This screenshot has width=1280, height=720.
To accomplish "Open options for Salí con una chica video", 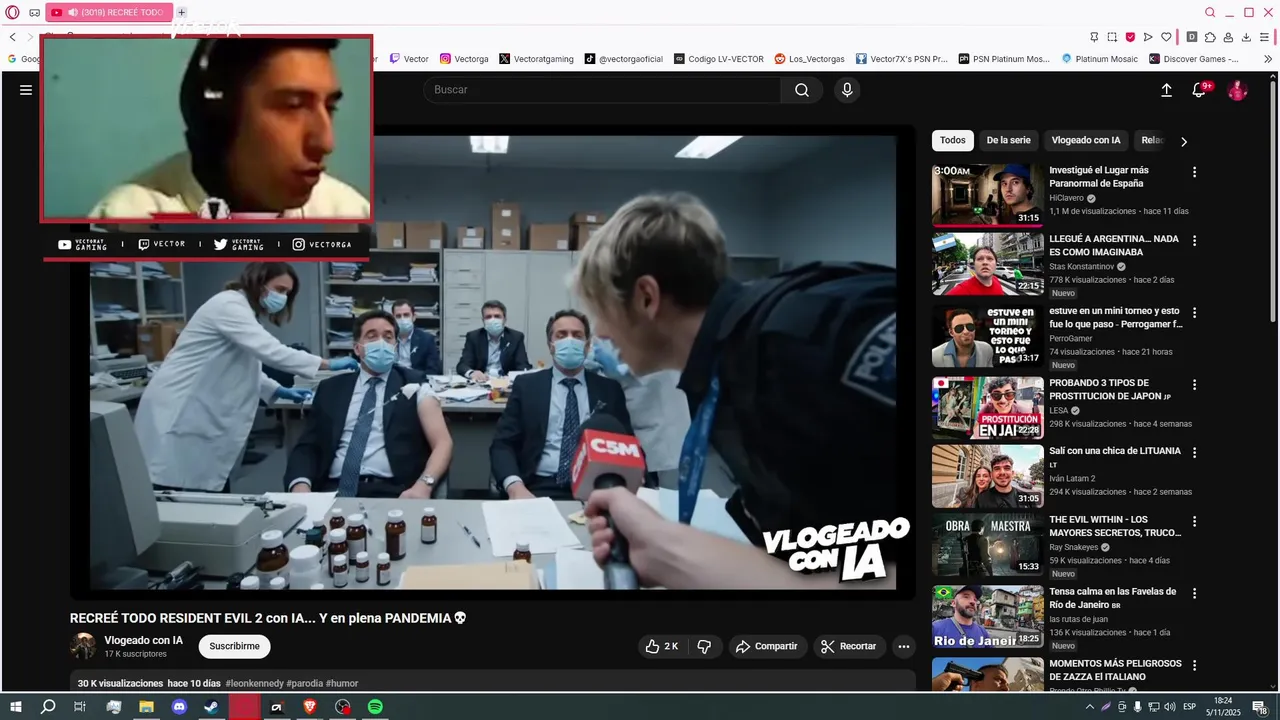I will tap(1194, 453).
